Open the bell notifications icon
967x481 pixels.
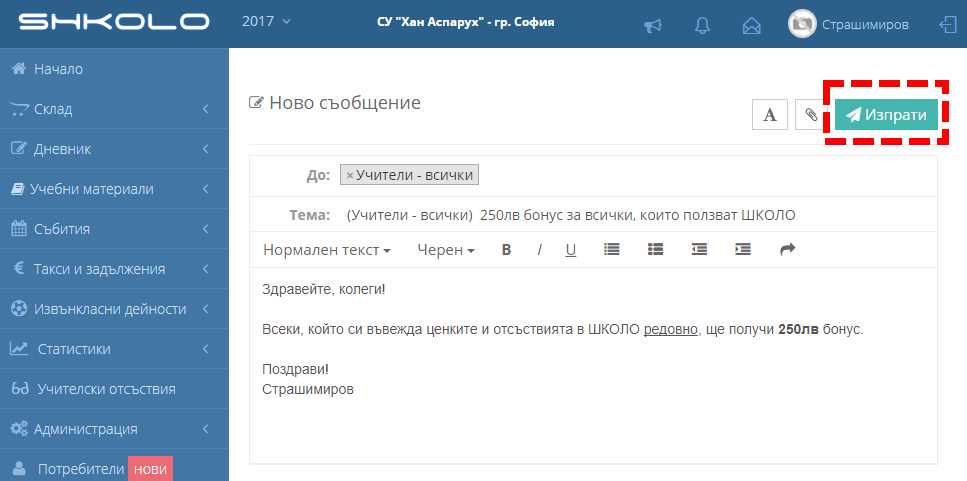[702, 25]
